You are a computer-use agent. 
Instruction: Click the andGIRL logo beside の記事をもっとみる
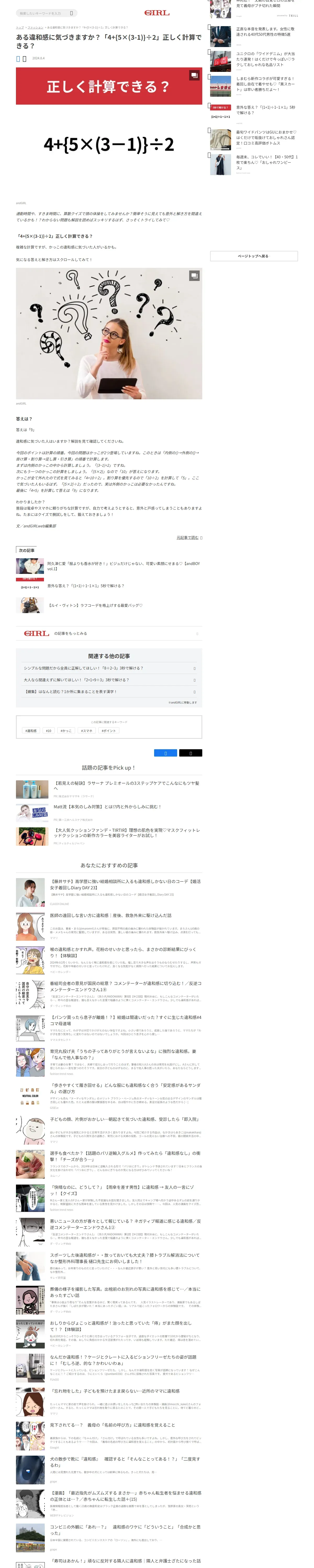point(37,634)
